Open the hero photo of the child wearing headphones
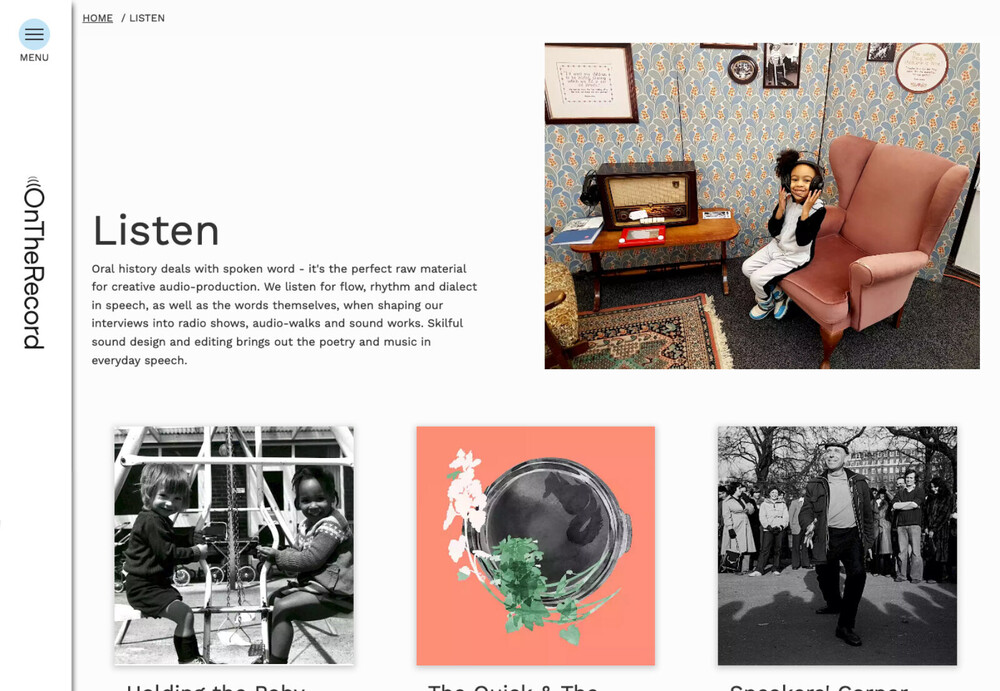 click(x=762, y=206)
